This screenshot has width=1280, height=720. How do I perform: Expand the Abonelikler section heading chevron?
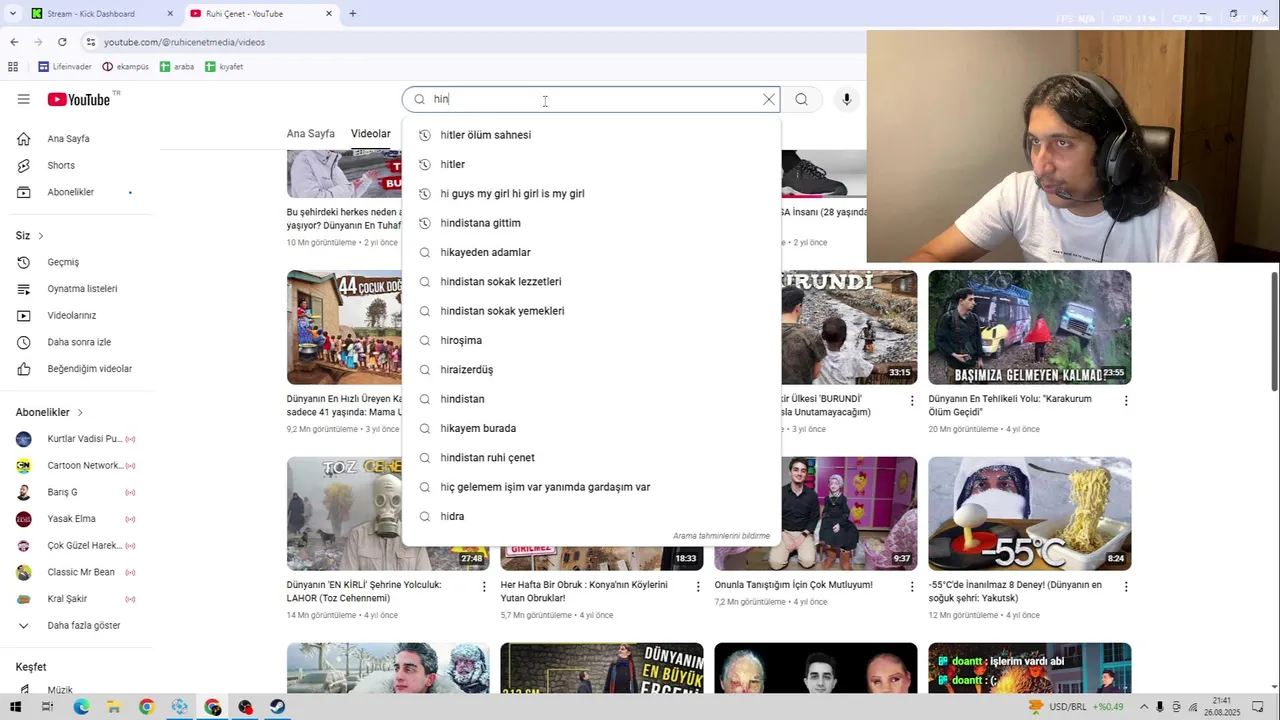point(80,412)
